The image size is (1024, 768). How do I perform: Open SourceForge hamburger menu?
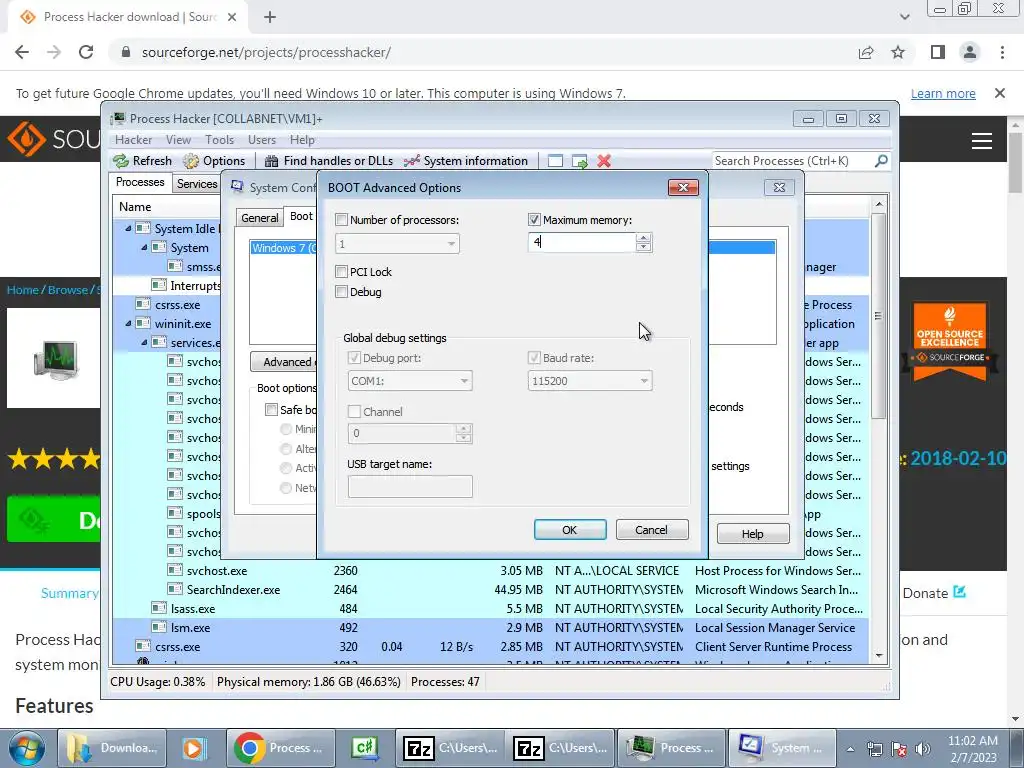pos(982,141)
